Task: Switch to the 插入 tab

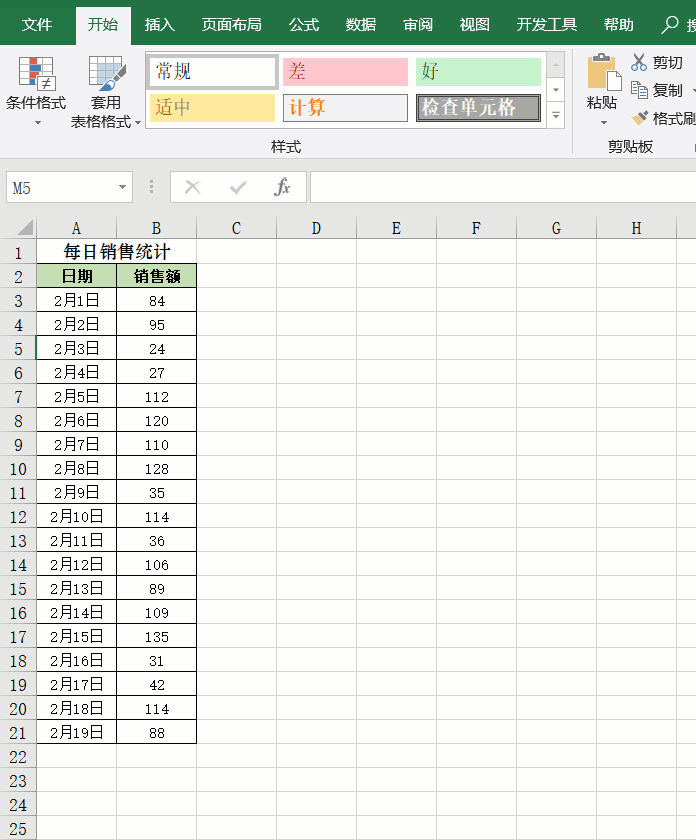Action: click(159, 25)
